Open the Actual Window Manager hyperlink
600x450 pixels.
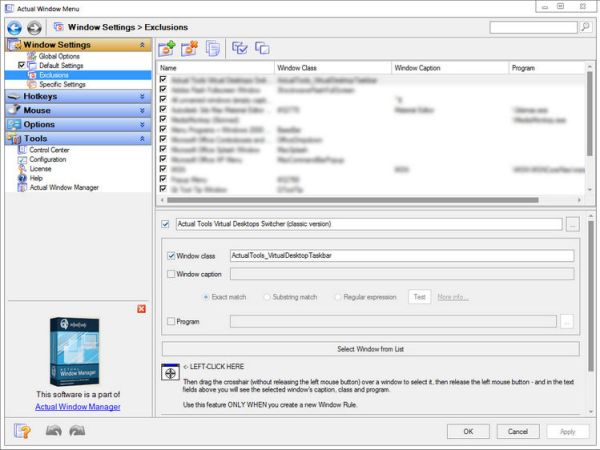[x=78, y=407]
